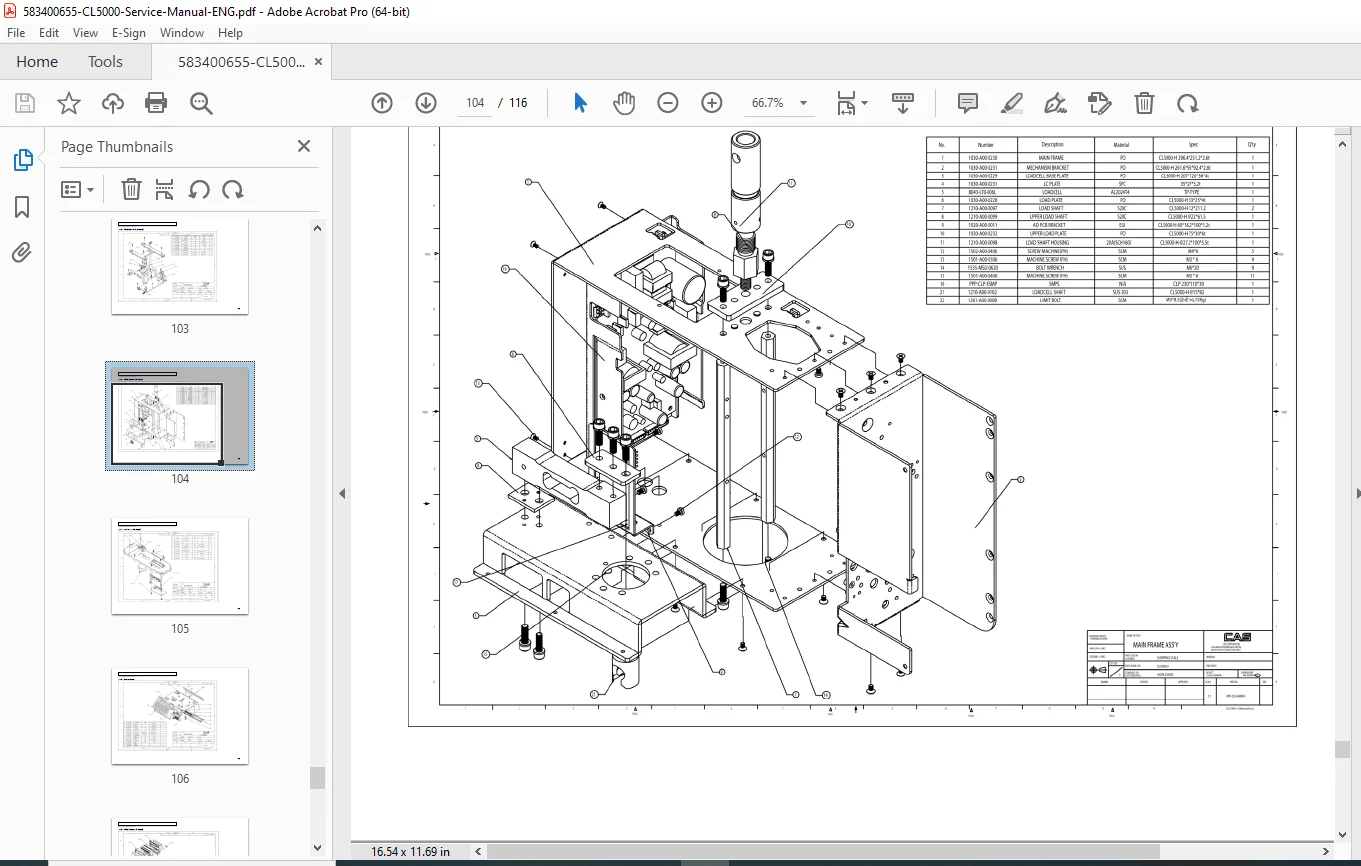Zoom in with the plus circle button

pos(712,103)
